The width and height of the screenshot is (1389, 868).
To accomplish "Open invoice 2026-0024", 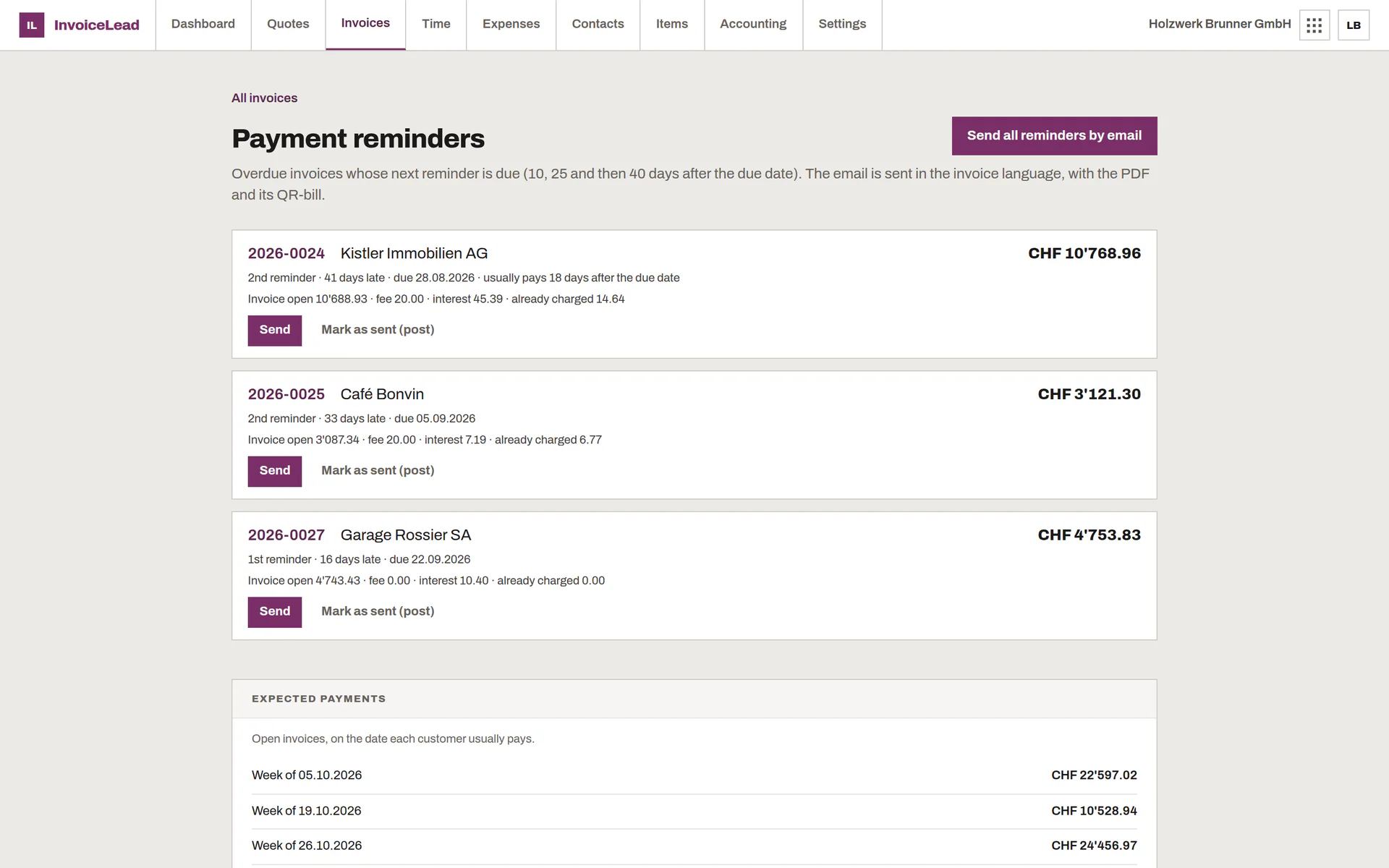I will [286, 254].
